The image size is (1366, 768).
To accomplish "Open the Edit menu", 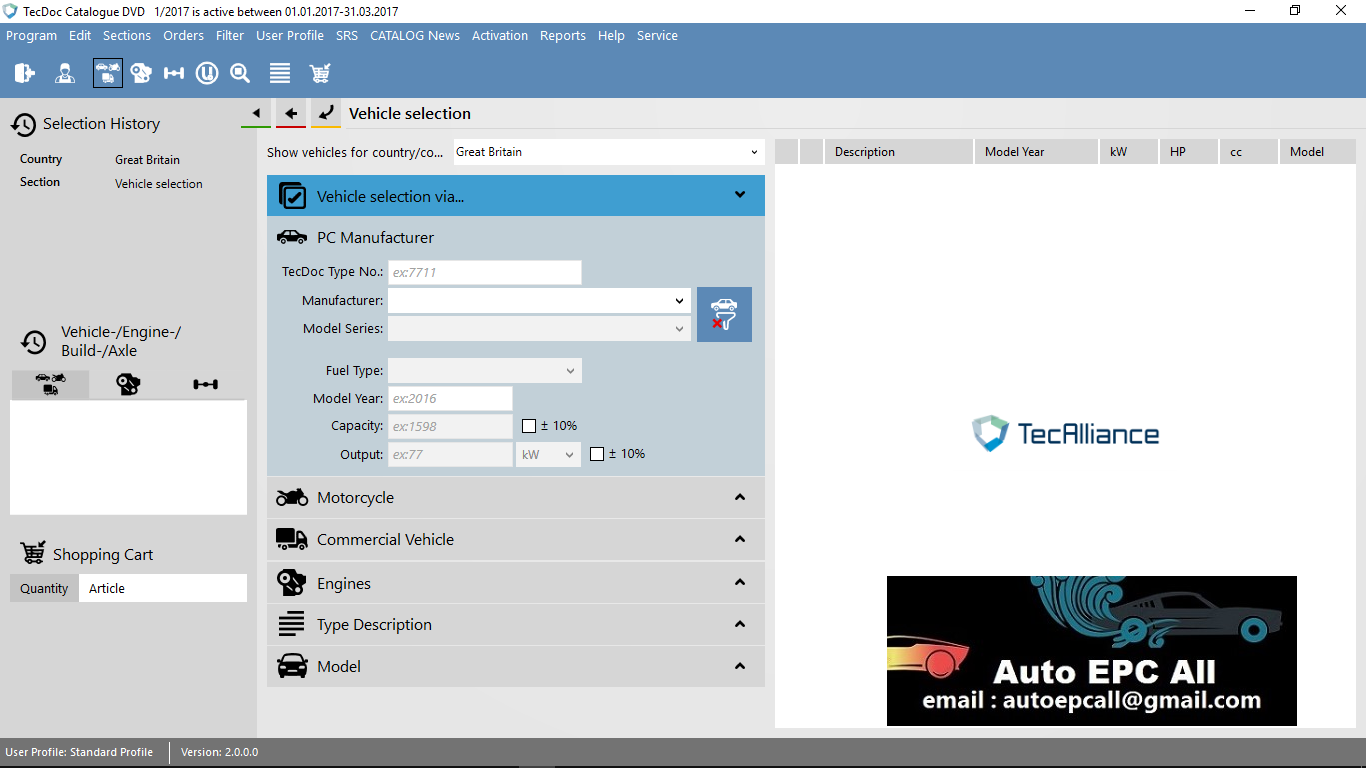I will (x=80, y=35).
